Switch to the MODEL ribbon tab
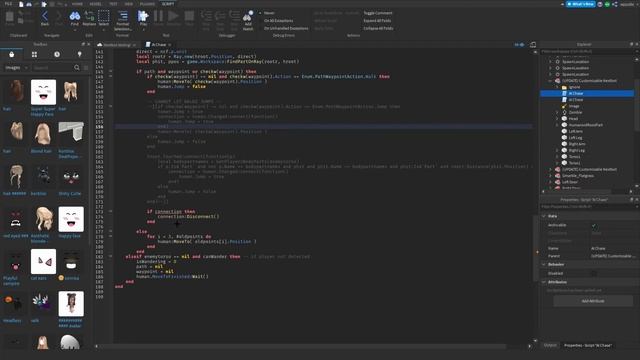Viewport: 640px width, 360px height. [96, 4]
